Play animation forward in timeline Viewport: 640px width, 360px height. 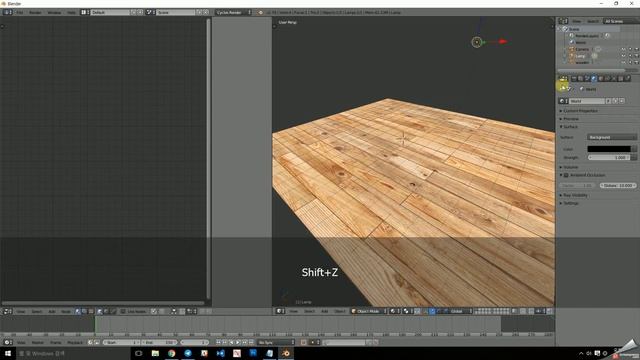click(238, 342)
